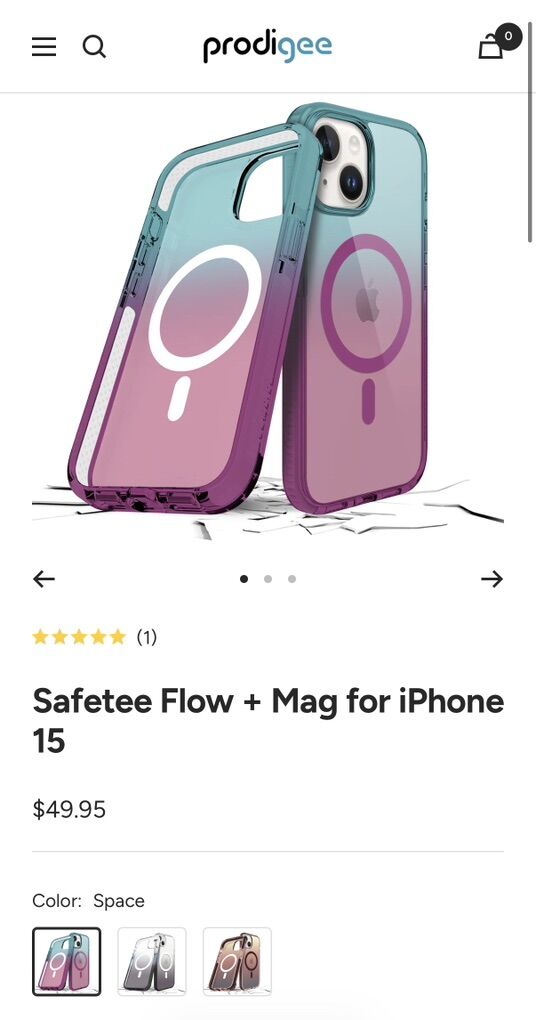Go to the Prodigee logo homepage

click(267, 47)
